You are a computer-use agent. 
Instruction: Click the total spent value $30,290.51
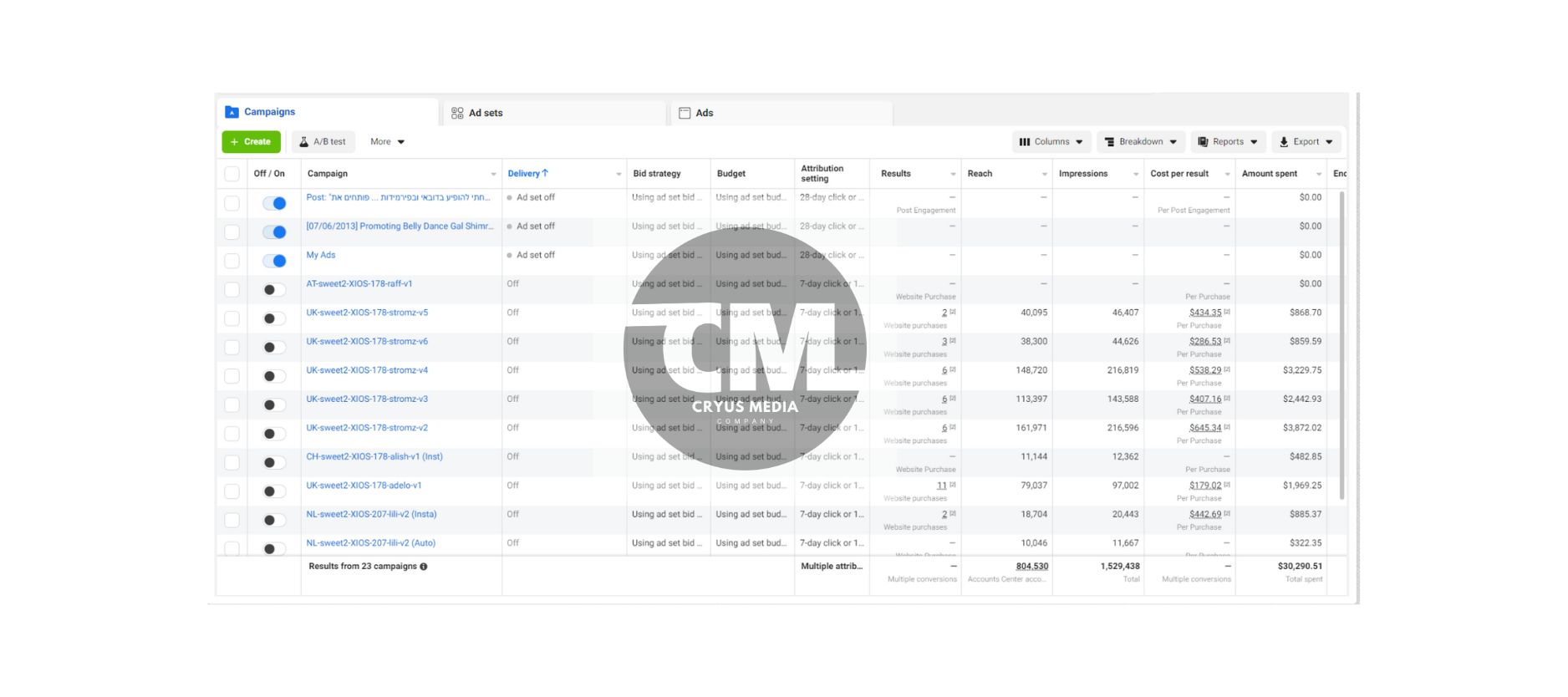[x=1300, y=567]
